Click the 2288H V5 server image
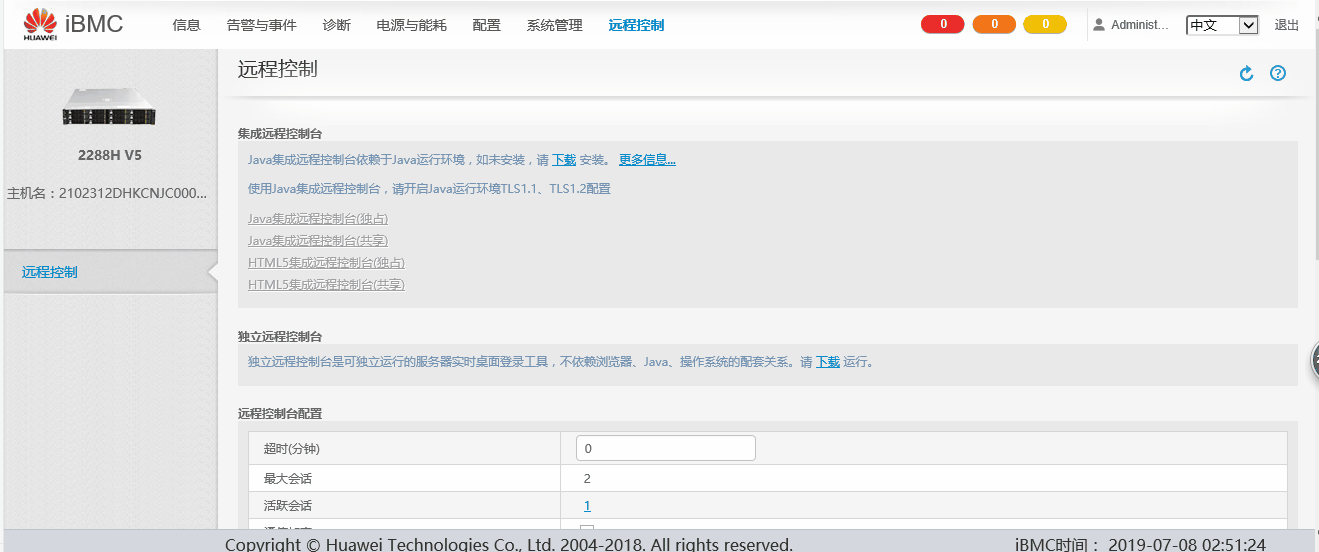1319x552 pixels. click(x=110, y=106)
